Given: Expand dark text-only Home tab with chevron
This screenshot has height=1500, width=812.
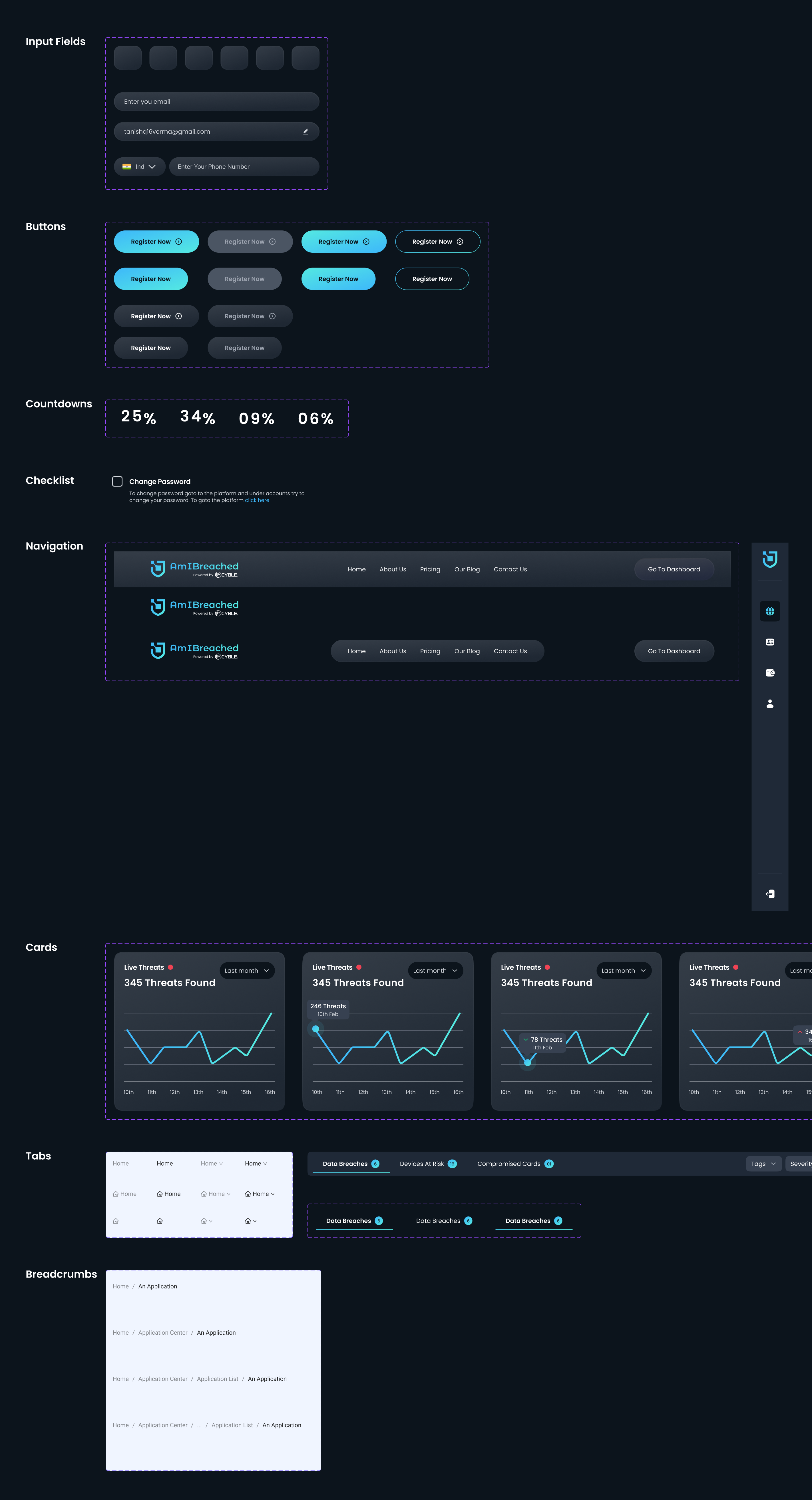Looking at the screenshot, I should 256,1163.
